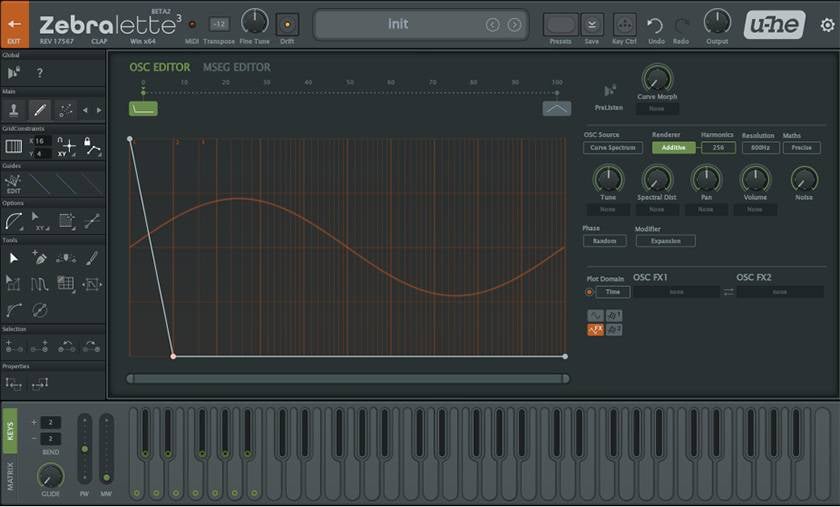Click the Global prelisten speaker icon
Image resolution: width=840 pixels, height=507 pixels.
14,72
